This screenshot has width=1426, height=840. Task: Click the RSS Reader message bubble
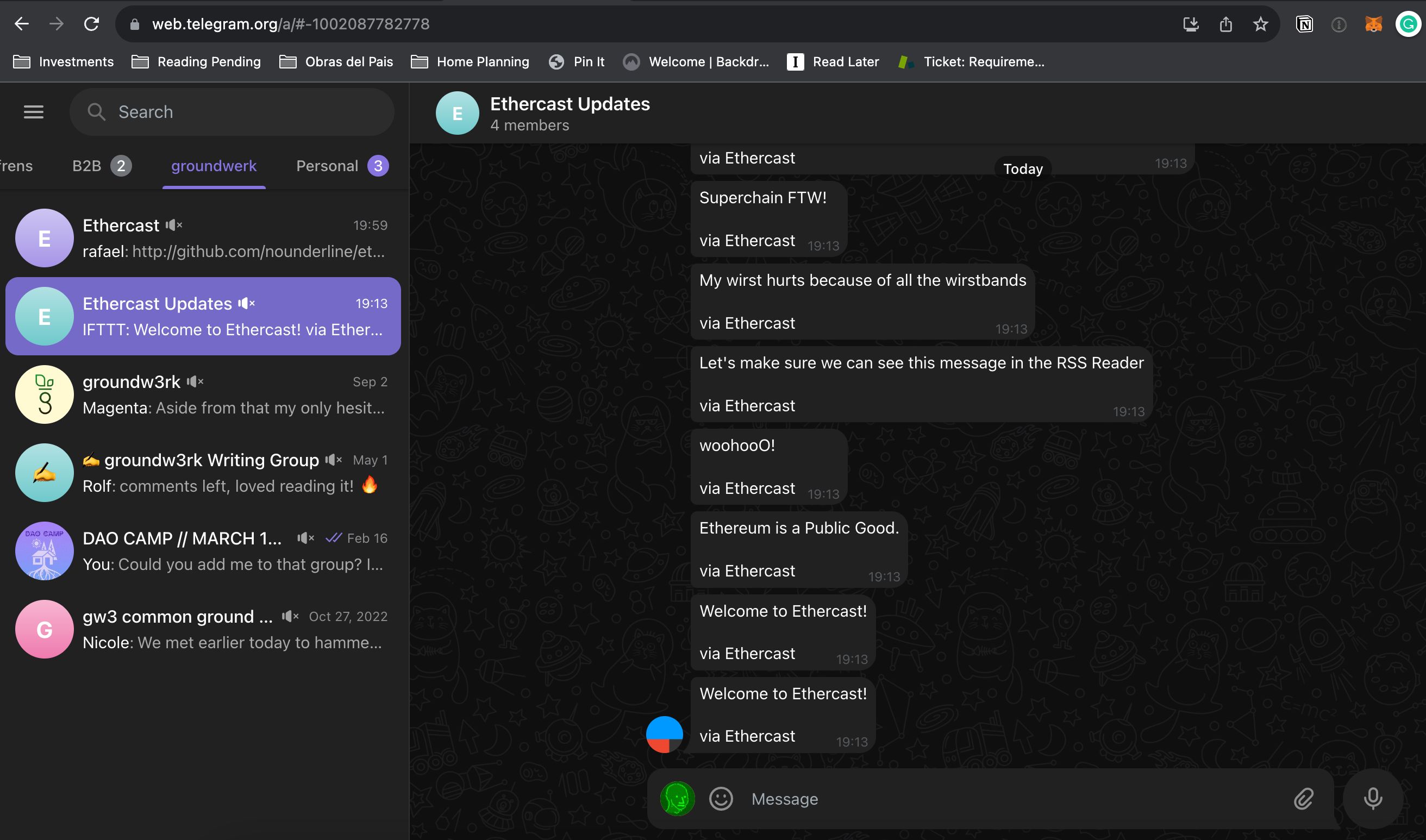coord(922,384)
